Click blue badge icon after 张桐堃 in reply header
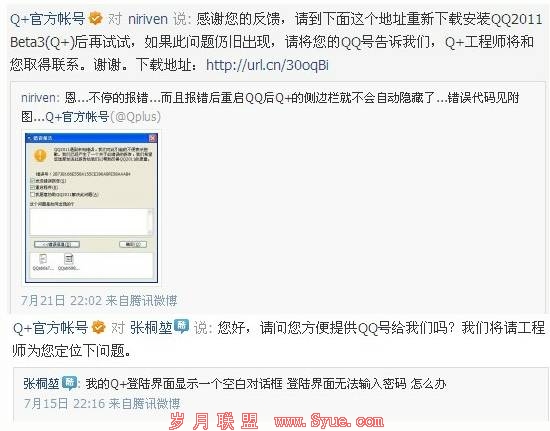The image size is (550, 431). [181, 326]
